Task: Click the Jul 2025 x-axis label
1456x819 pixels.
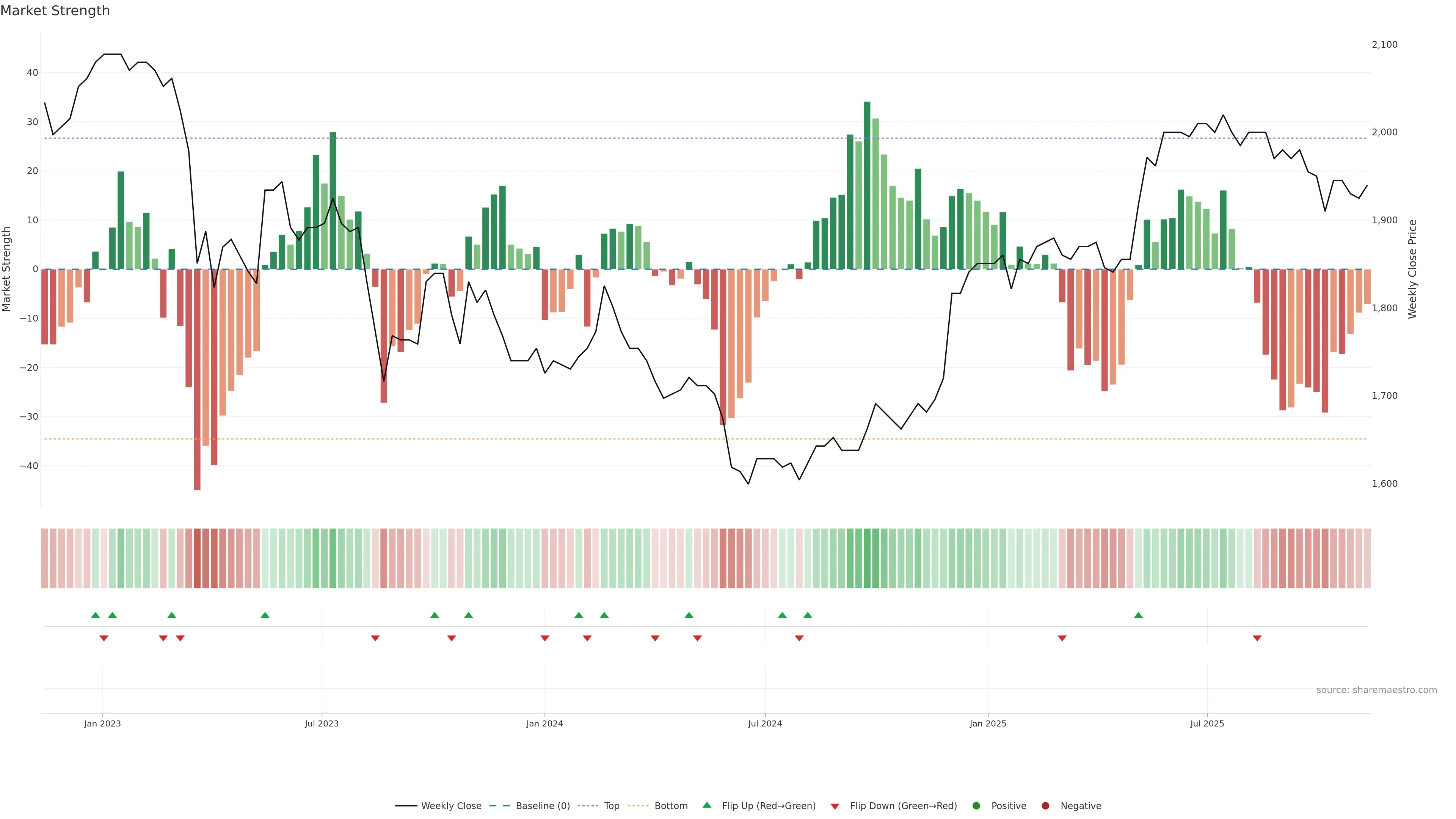Action: 1207,723
